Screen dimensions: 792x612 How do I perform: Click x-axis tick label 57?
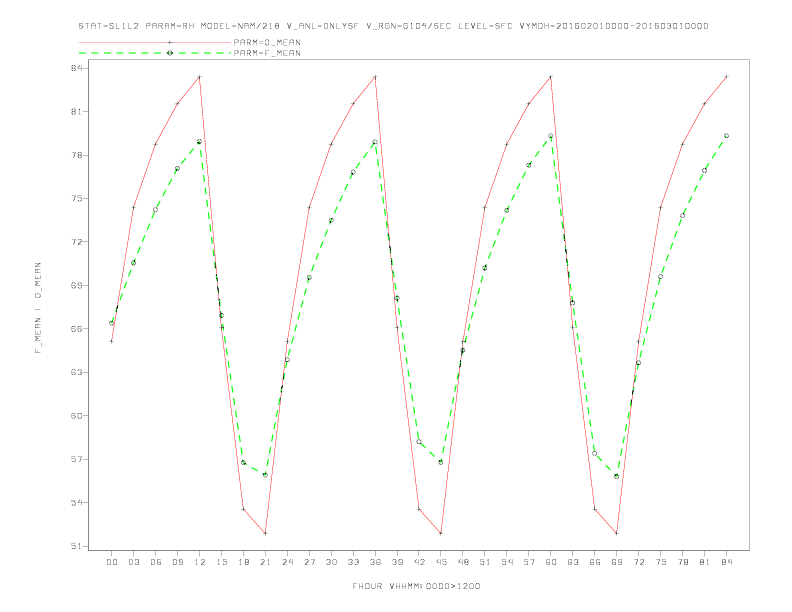click(x=529, y=562)
